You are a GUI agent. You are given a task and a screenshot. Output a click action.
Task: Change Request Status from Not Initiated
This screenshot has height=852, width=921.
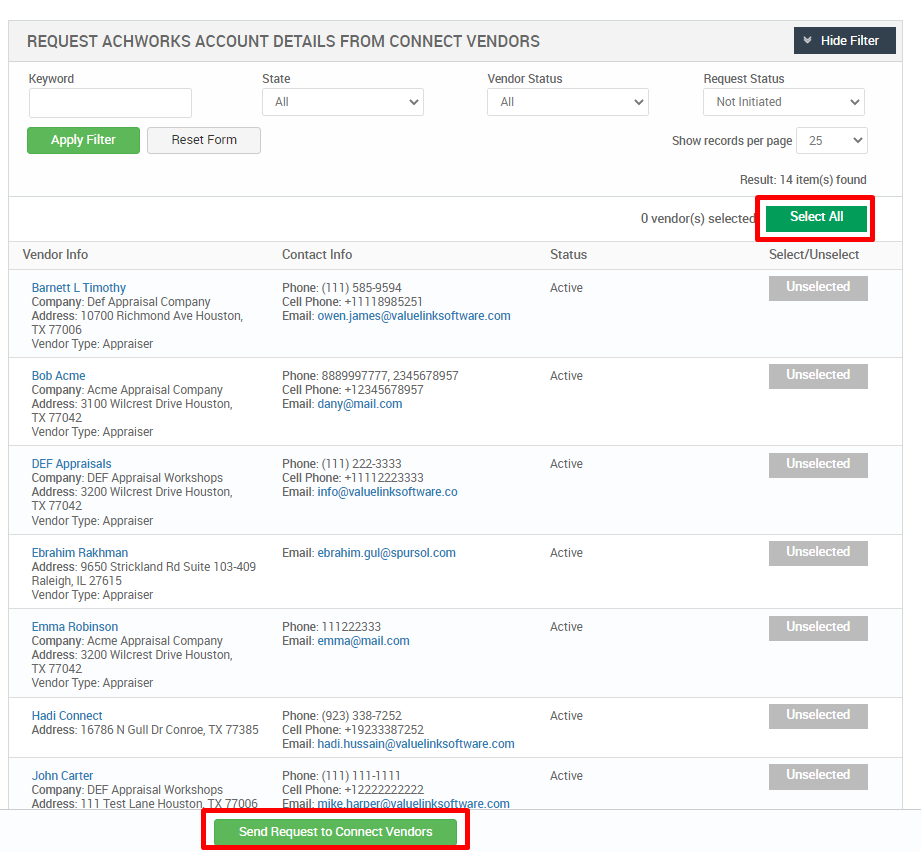coord(783,101)
